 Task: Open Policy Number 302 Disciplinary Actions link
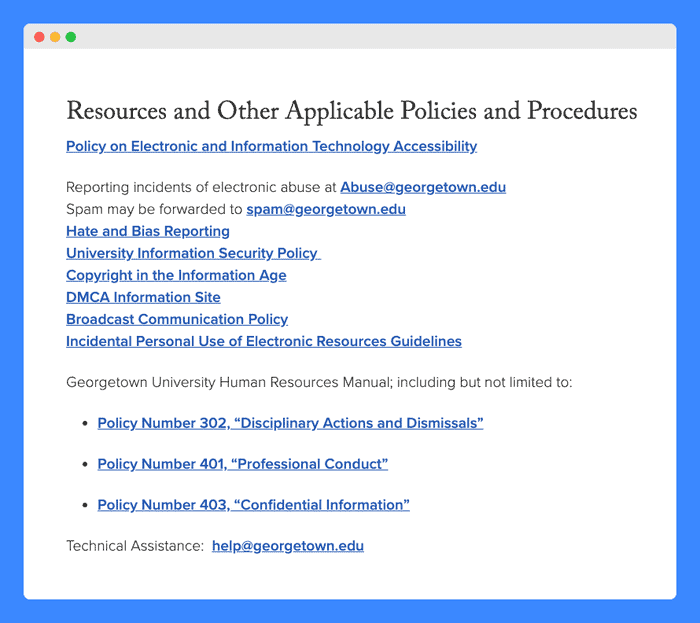click(290, 423)
